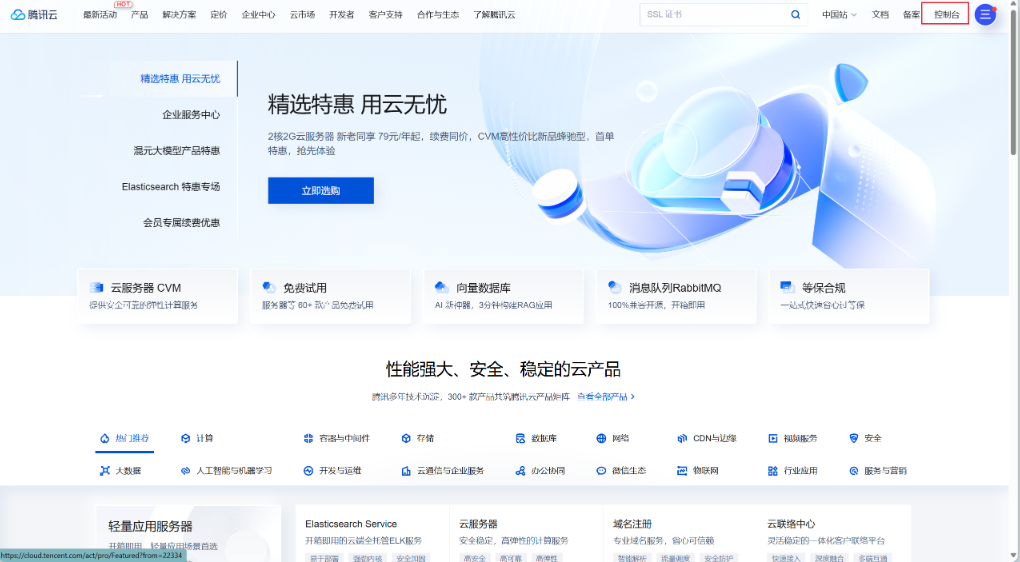
Task: Open the 了解腾讯云 menu
Action: 494,14
